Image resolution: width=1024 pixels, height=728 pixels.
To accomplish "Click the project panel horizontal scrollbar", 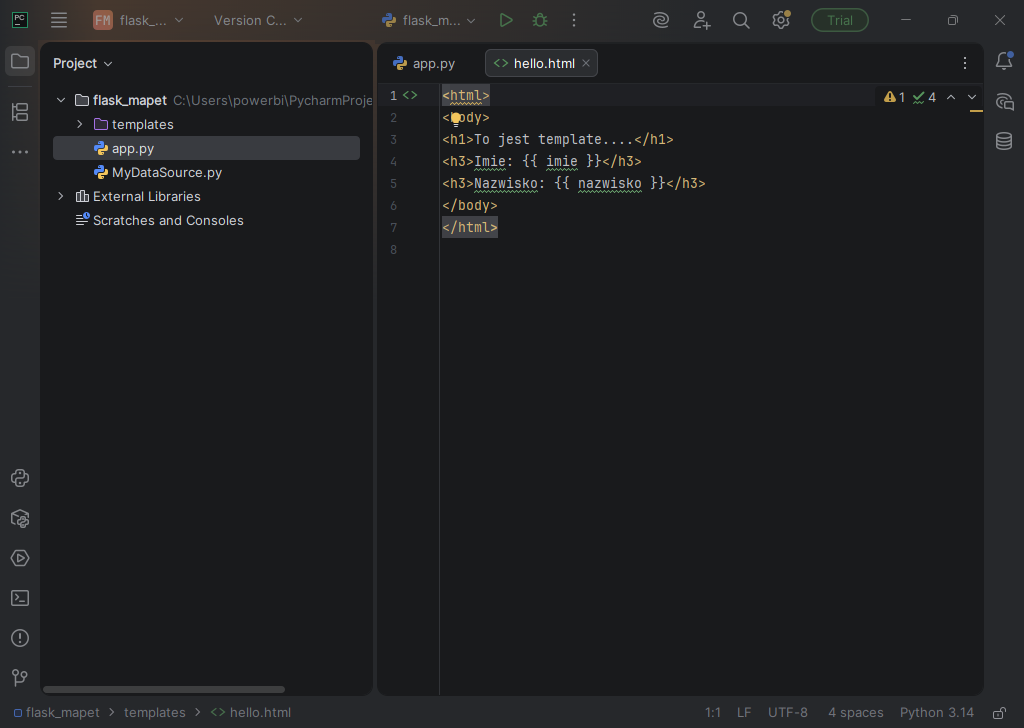I will click(x=164, y=689).
